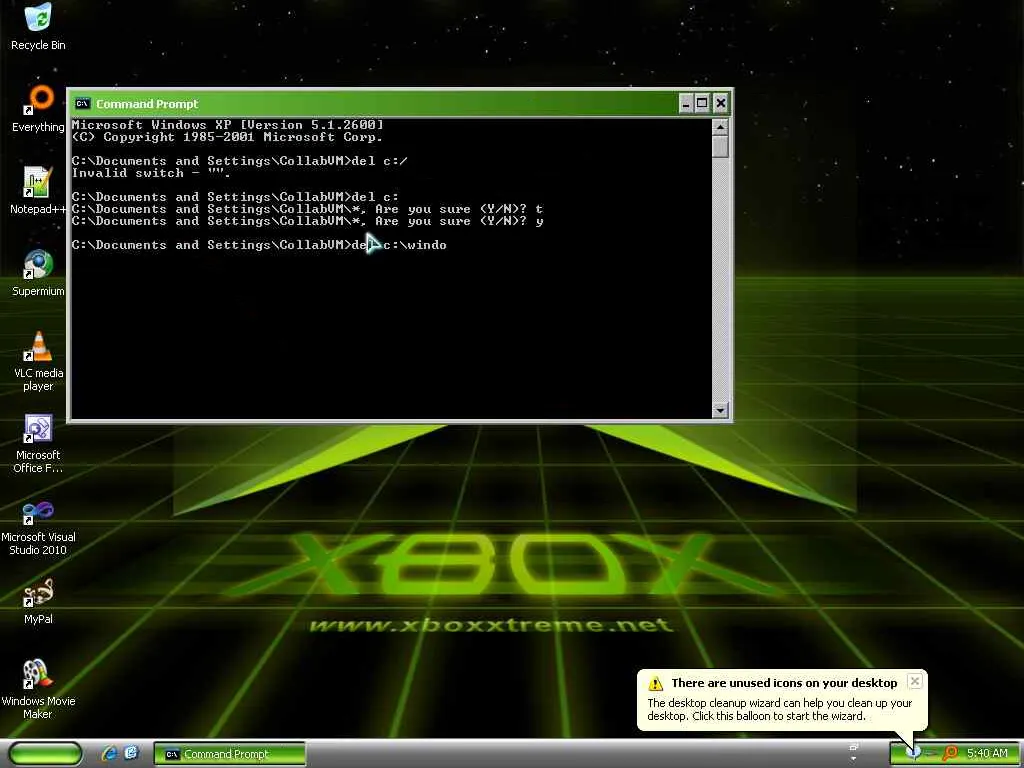The image size is (1024, 768).
Task: Minimize the Command Prompt window
Action: point(686,103)
